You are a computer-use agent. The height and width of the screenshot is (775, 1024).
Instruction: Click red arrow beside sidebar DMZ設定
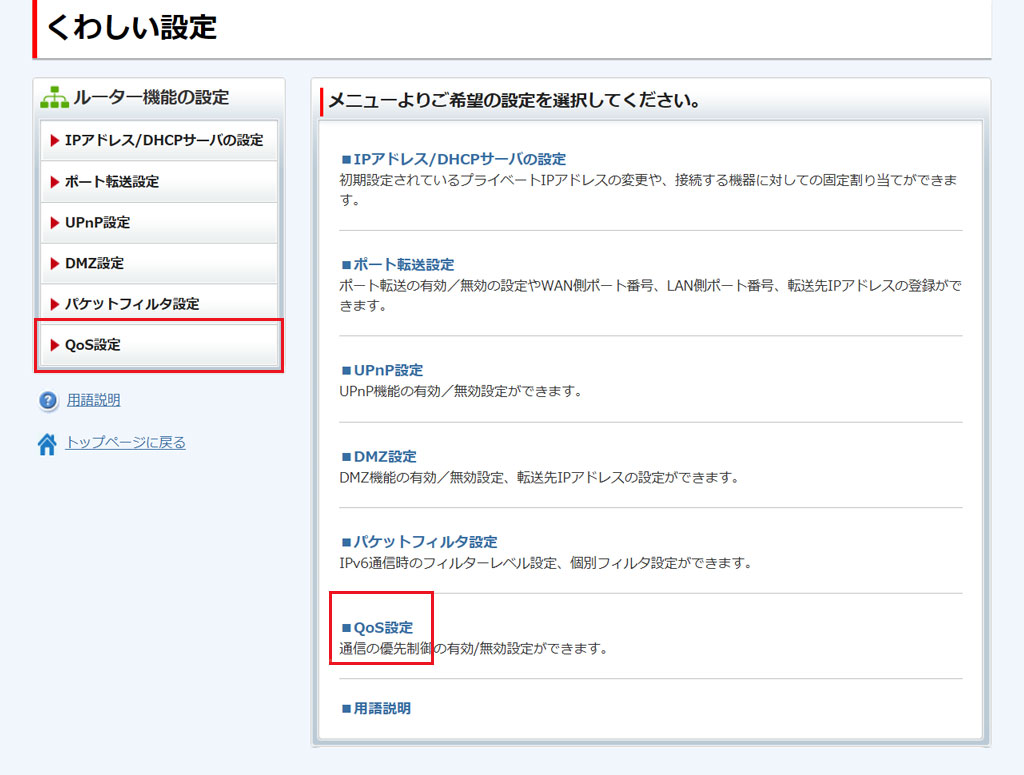click(x=55, y=264)
